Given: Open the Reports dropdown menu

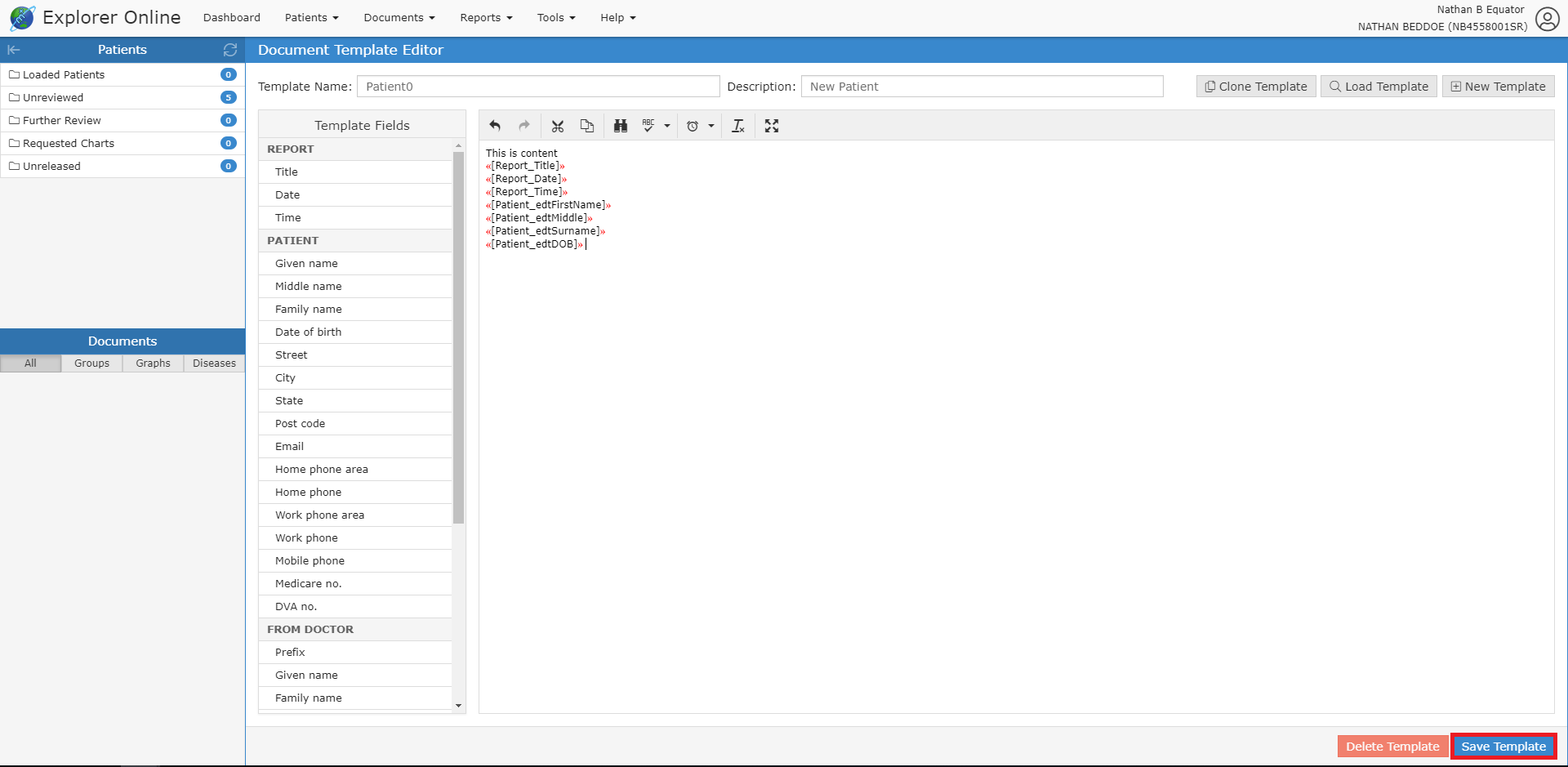Looking at the screenshot, I should coord(486,17).
